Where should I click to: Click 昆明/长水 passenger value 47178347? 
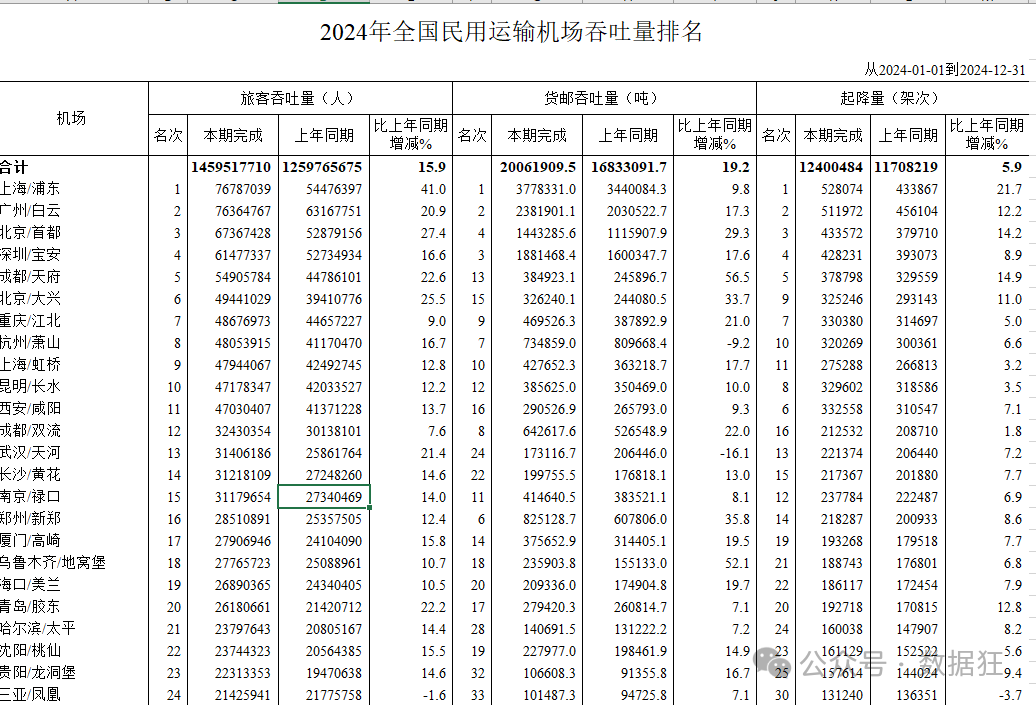click(242, 387)
